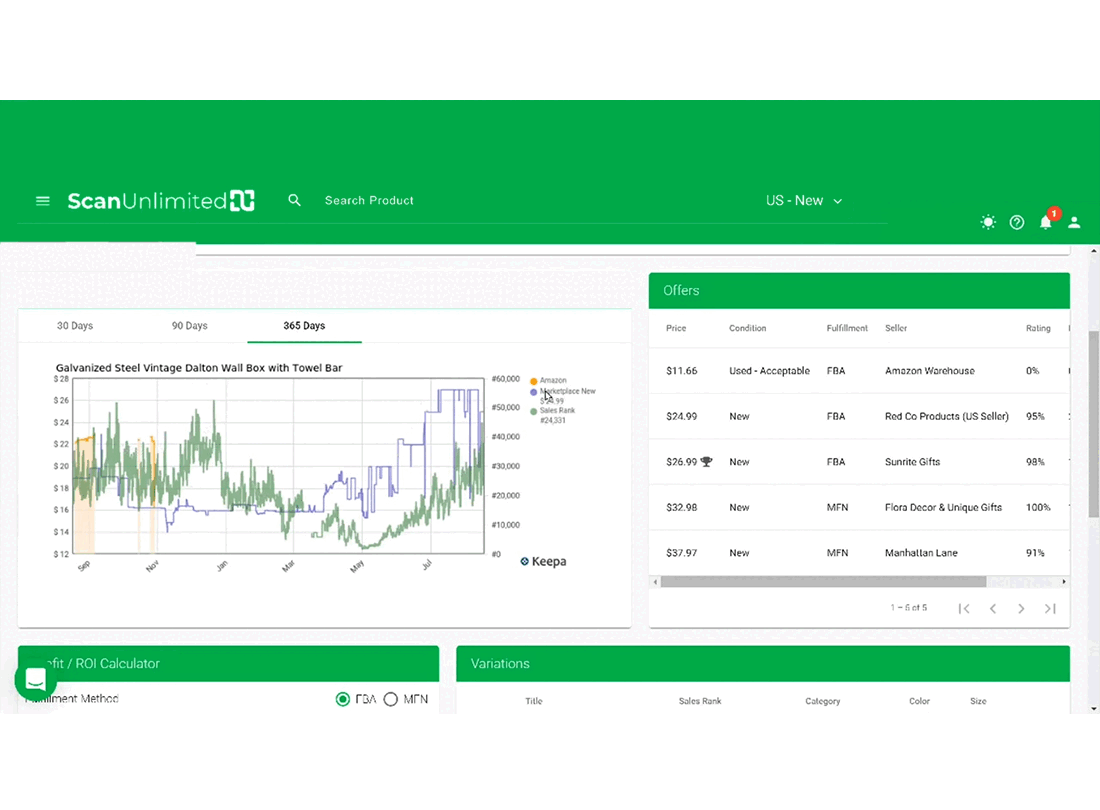Select the 365 Days chart tab
Image resolution: width=1100 pixels, height=810 pixels.
(304, 325)
